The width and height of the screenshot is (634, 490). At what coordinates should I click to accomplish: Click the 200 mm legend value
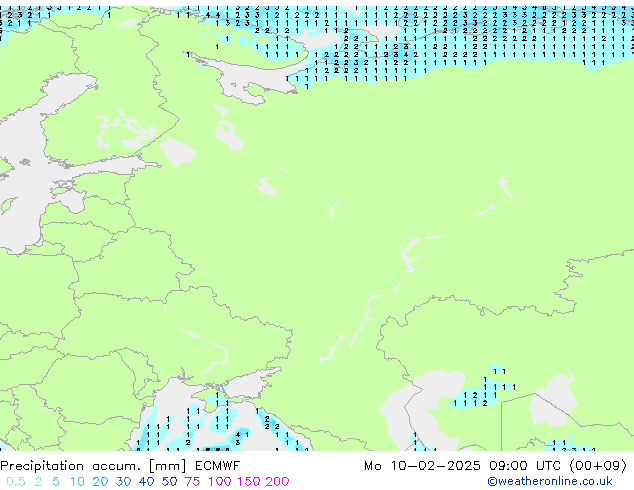tap(277, 482)
